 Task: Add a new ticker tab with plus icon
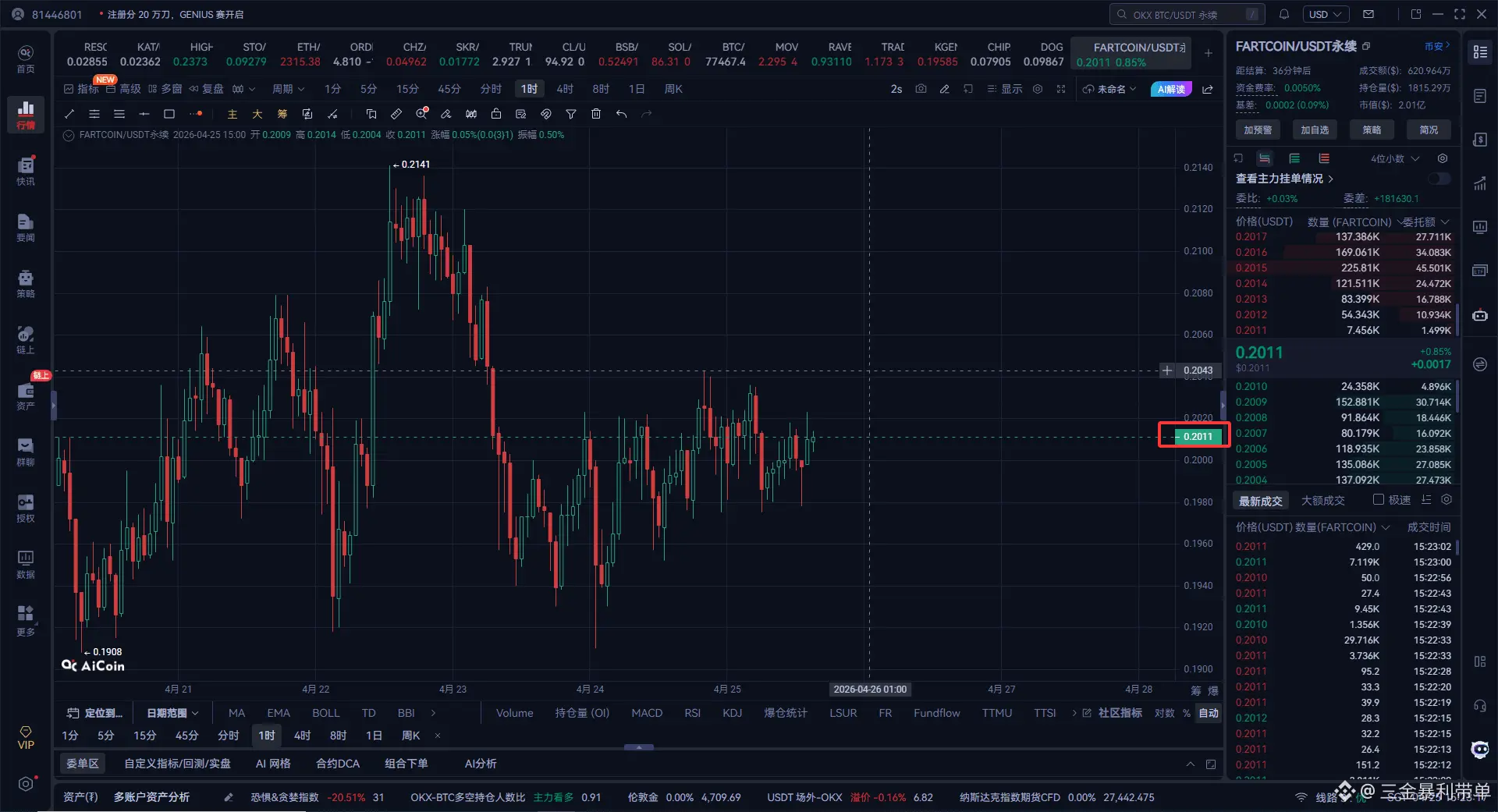(1209, 53)
